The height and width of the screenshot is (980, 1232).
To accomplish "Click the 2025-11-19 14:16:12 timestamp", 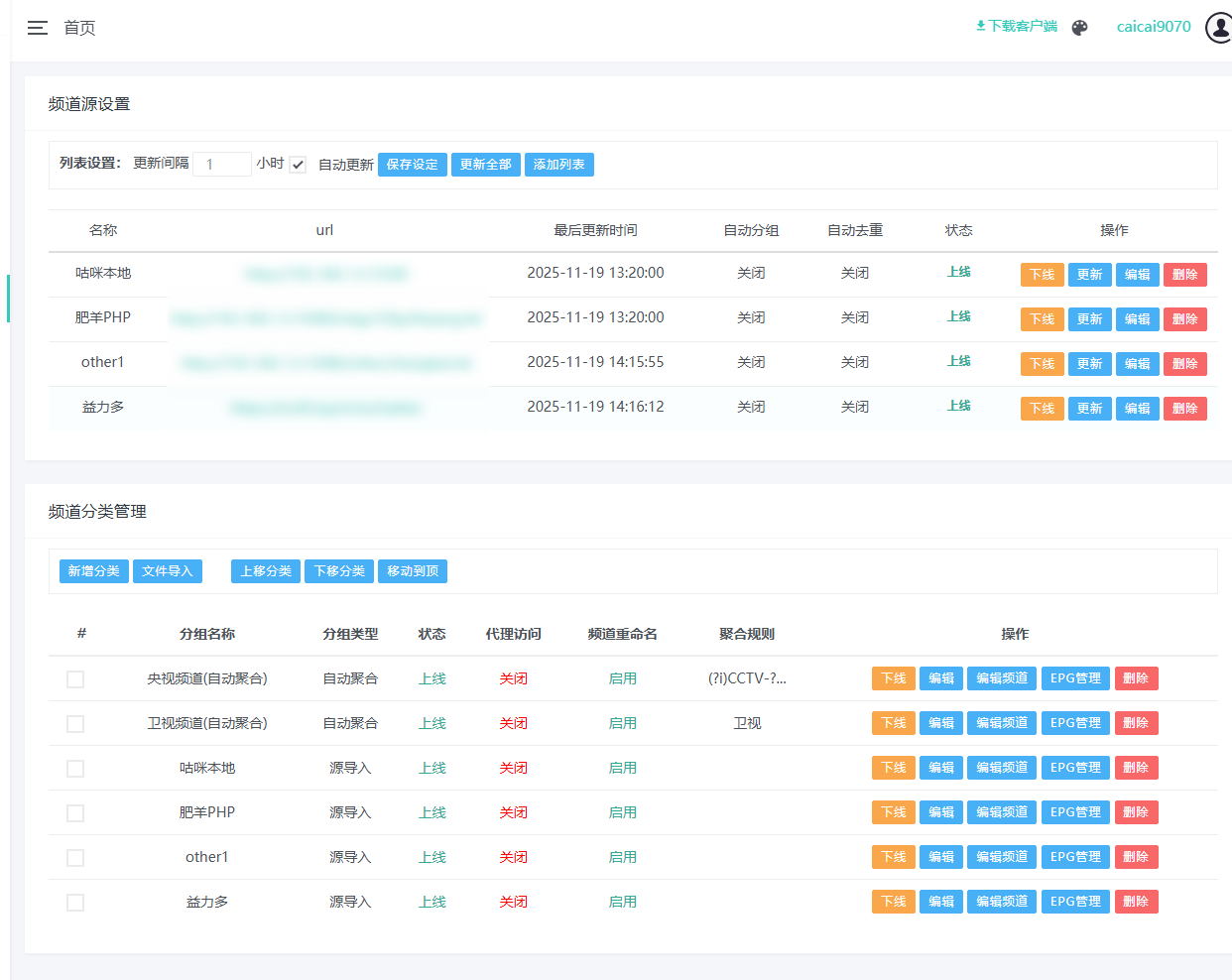I will [595, 407].
